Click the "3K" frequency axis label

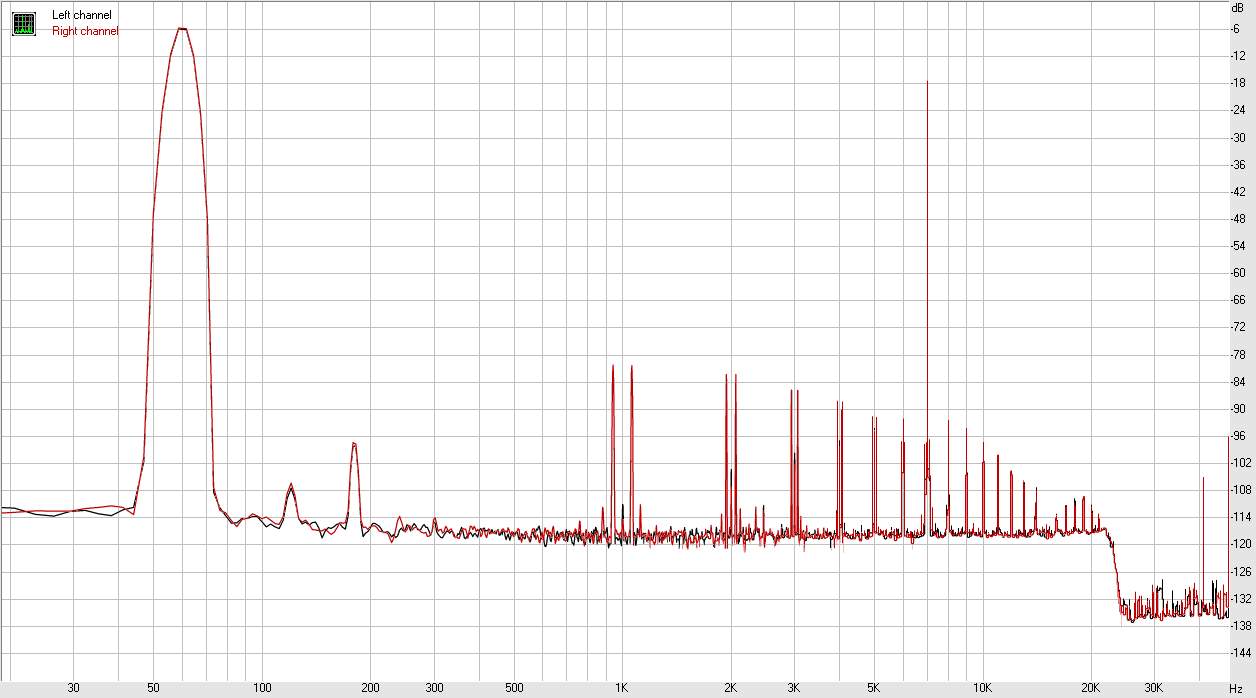click(x=794, y=688)
